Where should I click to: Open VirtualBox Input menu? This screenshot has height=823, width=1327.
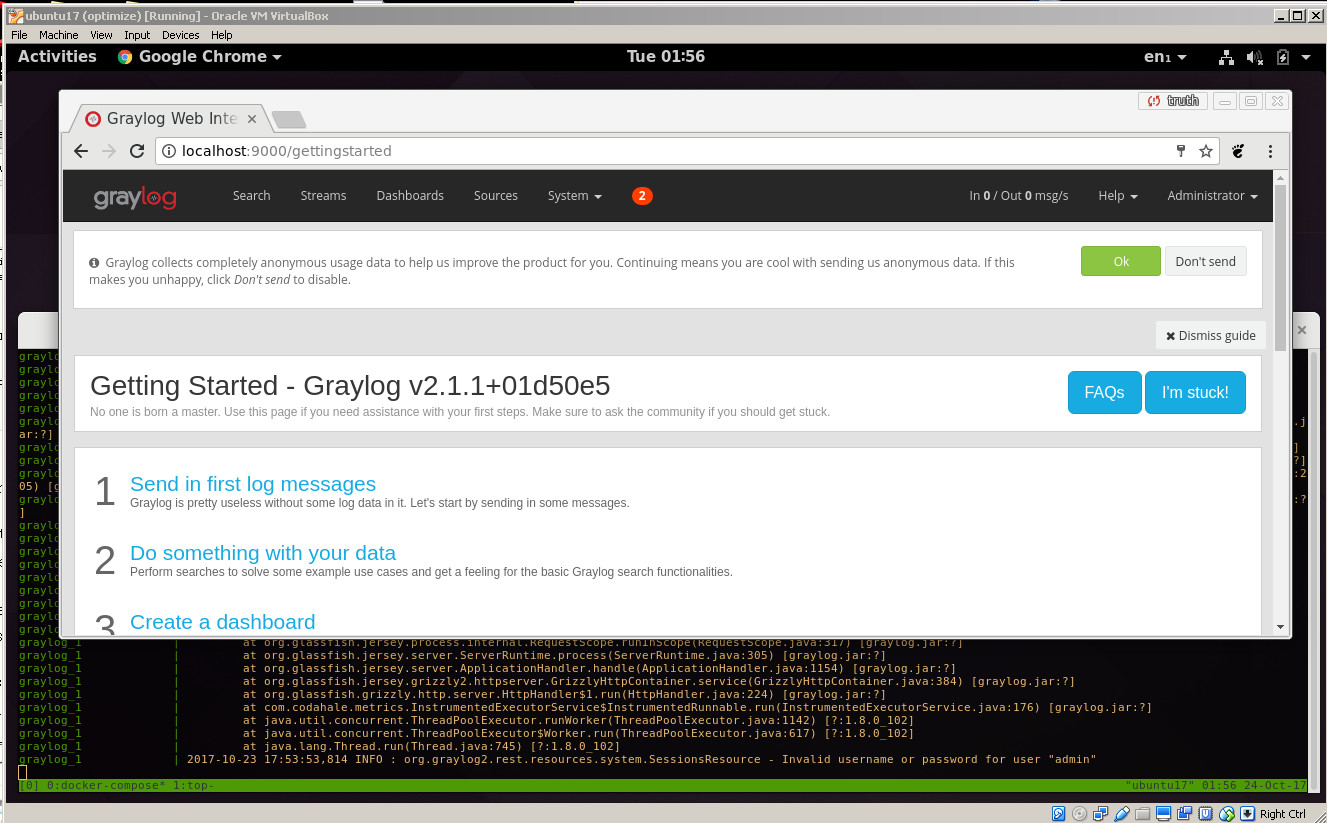click(137, 35)
